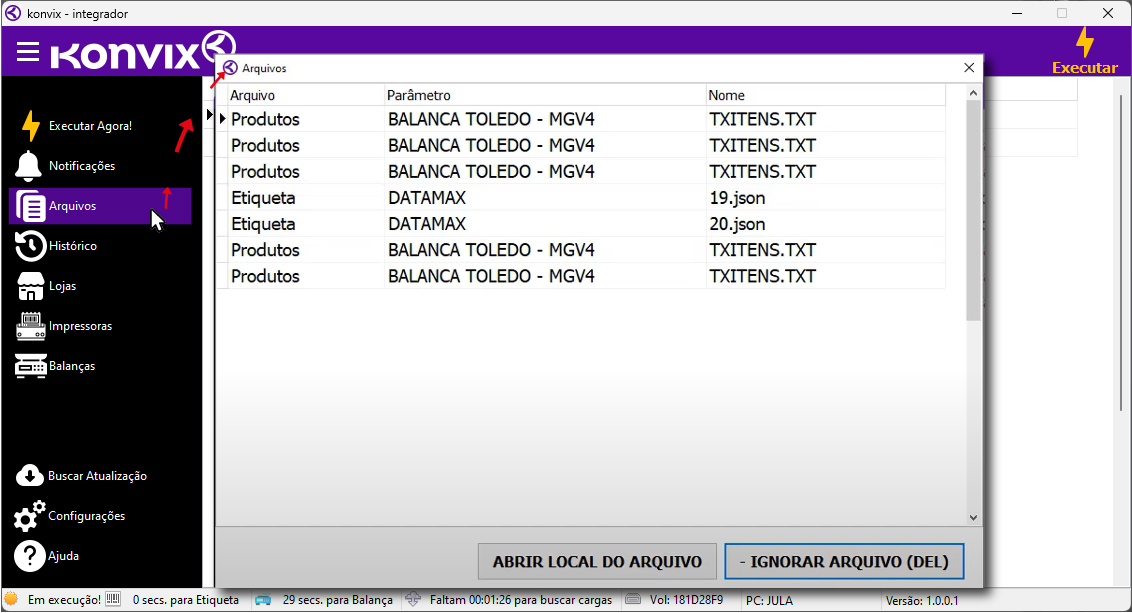Click Ajuda label in sidebar
The height and width of the screenshot is (613, 1132).
click(x=64, y=556)
